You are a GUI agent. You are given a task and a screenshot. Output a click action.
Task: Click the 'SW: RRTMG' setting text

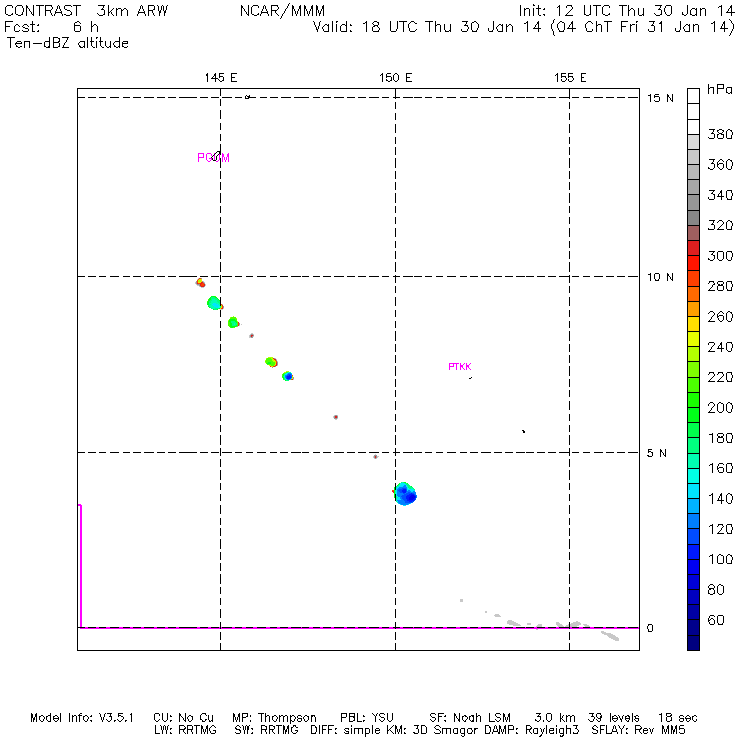267,730
